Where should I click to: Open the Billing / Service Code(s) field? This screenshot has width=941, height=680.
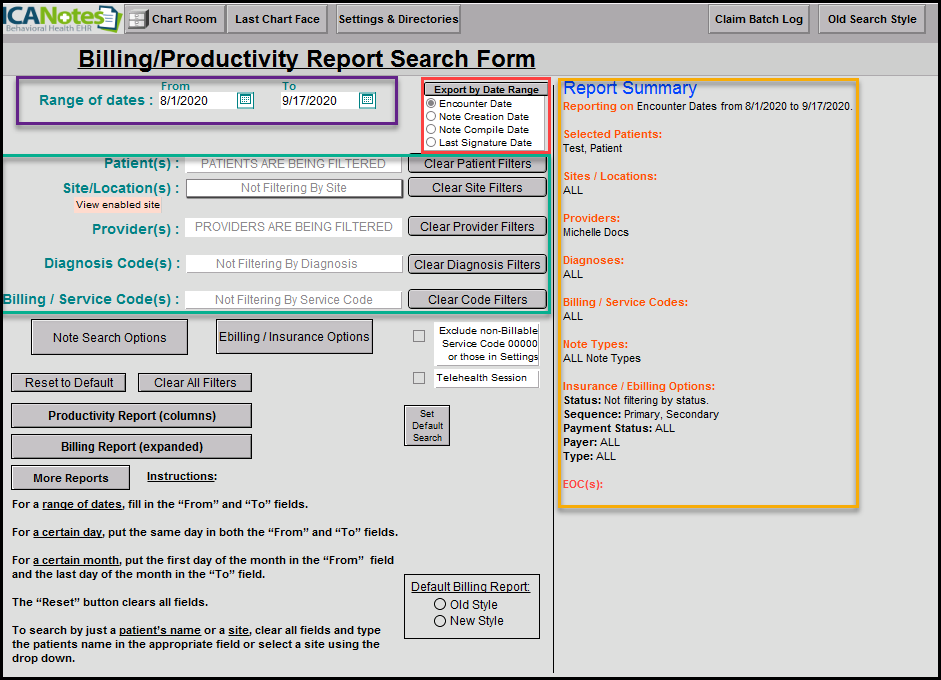[294, 299]
